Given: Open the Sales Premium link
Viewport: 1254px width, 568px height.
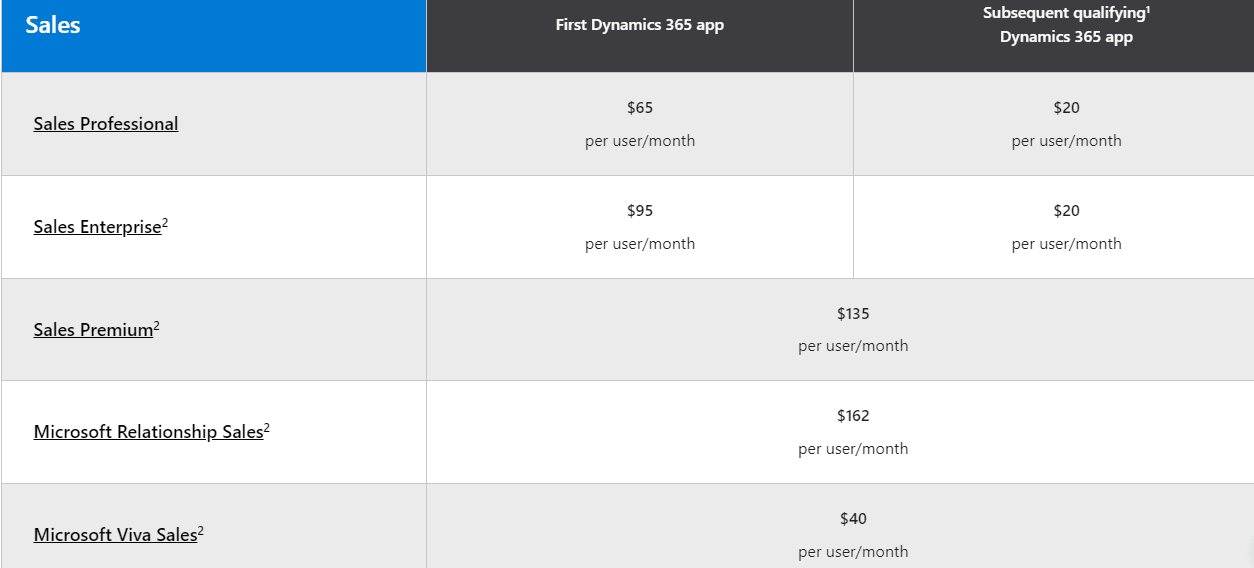Looking at the screenshot, I should 93,330.
